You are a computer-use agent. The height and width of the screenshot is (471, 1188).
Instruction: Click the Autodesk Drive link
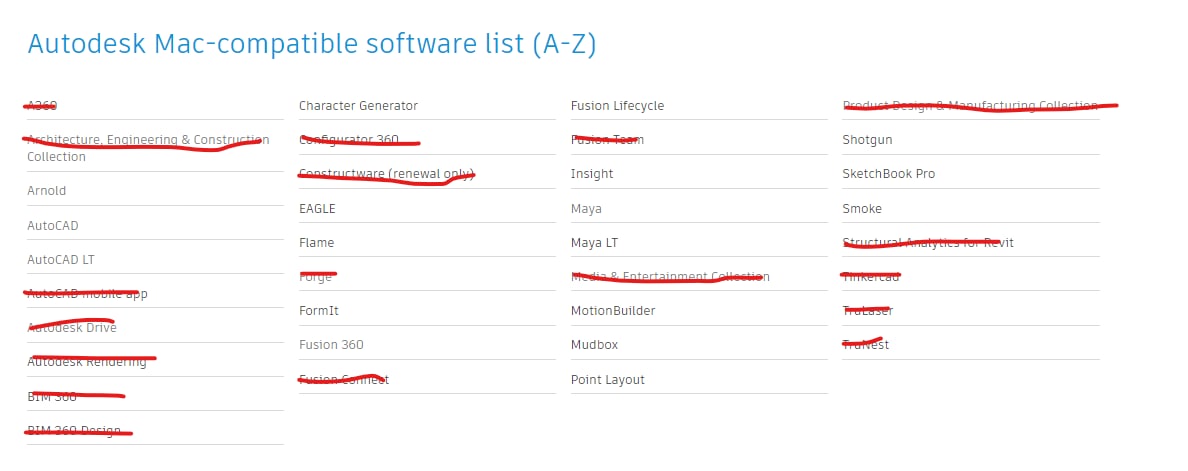tap(72, 328)
